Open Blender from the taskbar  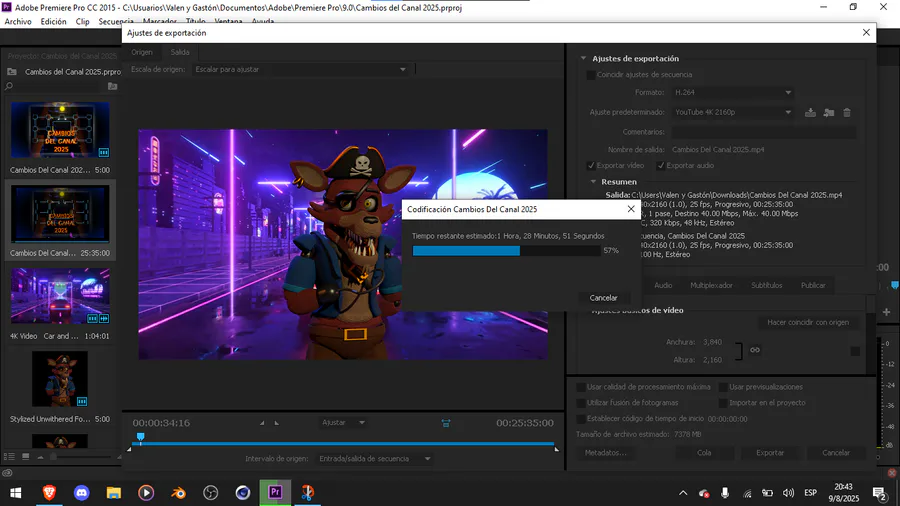click(179, 492)
